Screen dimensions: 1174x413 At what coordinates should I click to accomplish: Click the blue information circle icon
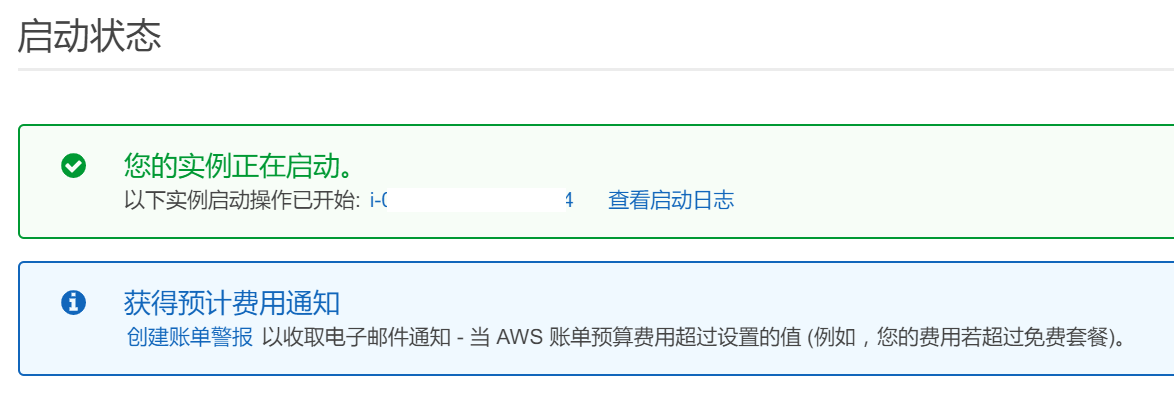click(x=73, y=303)
